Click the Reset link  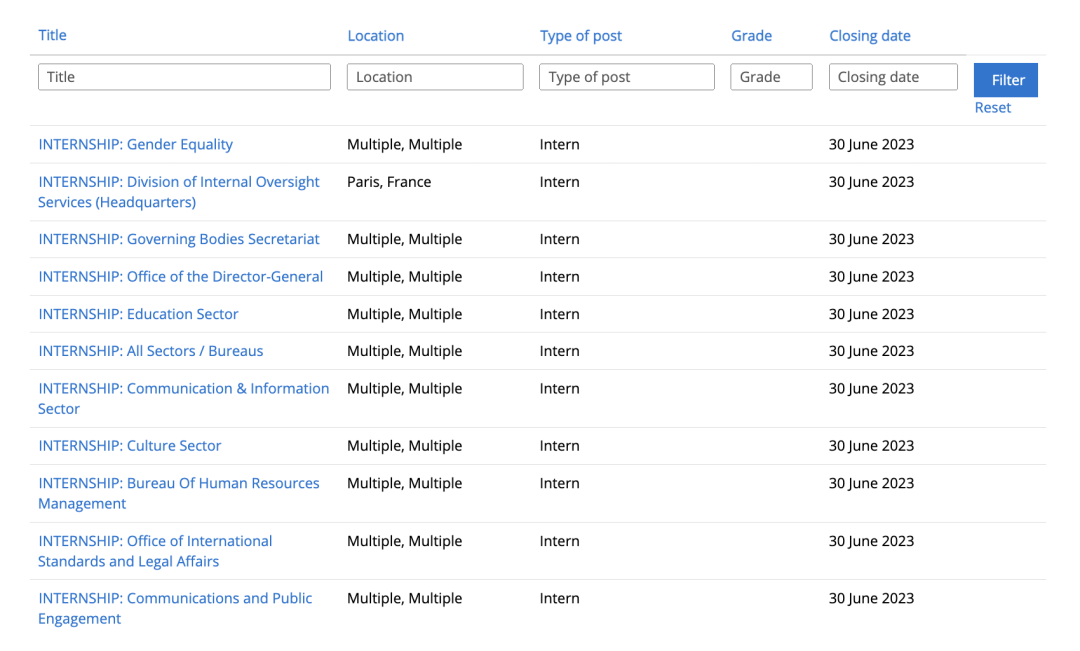pyautogui.click(x=993, y=107)
